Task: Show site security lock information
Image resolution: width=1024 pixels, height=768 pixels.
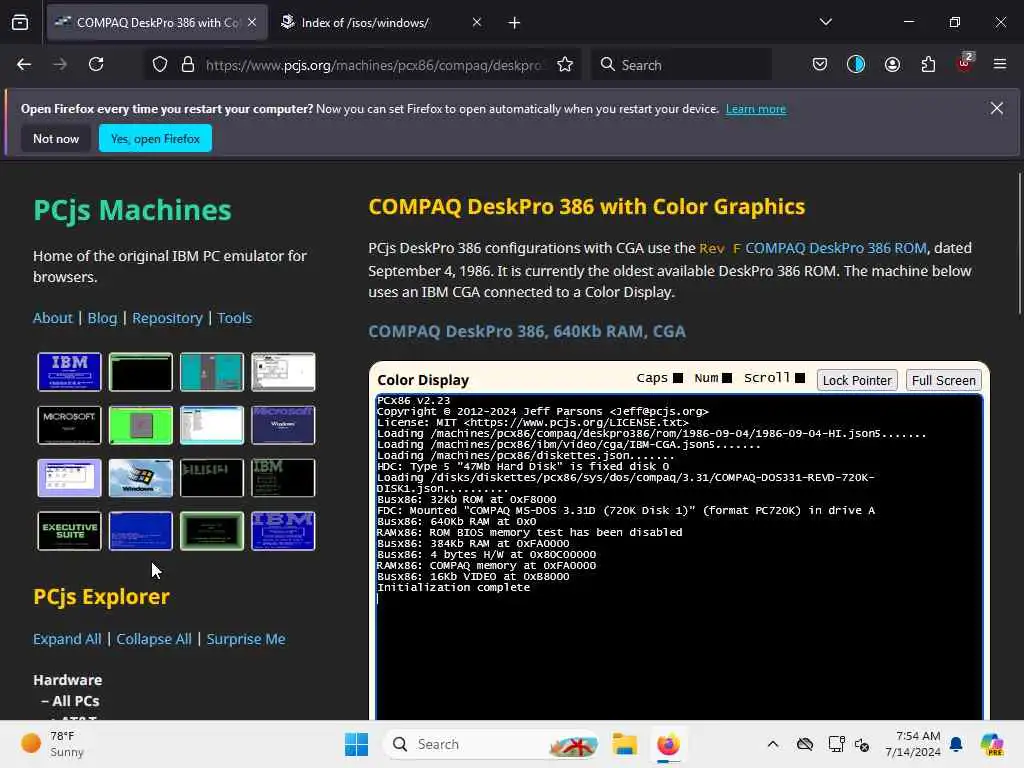Action: tap(188, 65)
